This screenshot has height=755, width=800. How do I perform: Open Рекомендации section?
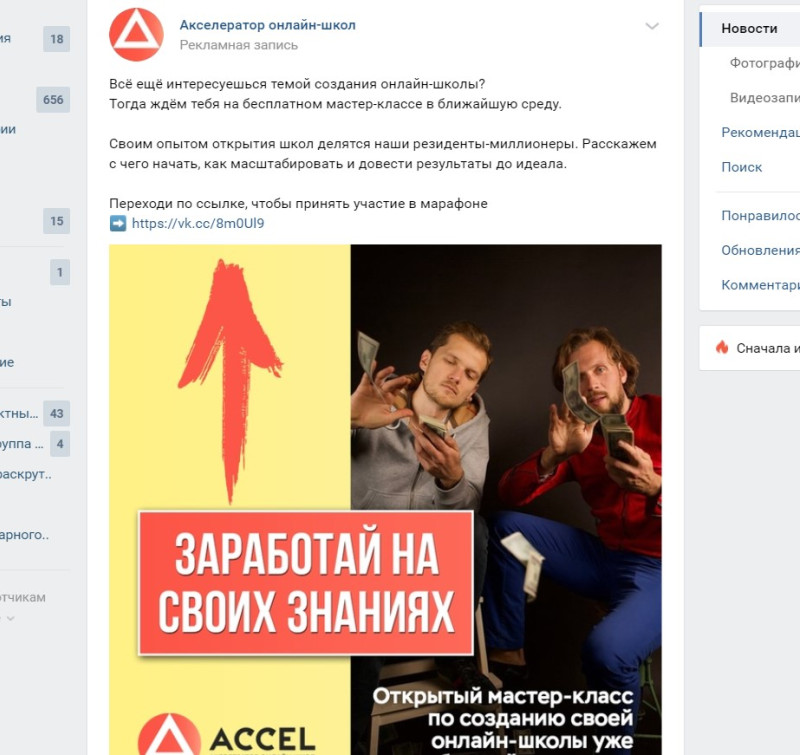760,132
